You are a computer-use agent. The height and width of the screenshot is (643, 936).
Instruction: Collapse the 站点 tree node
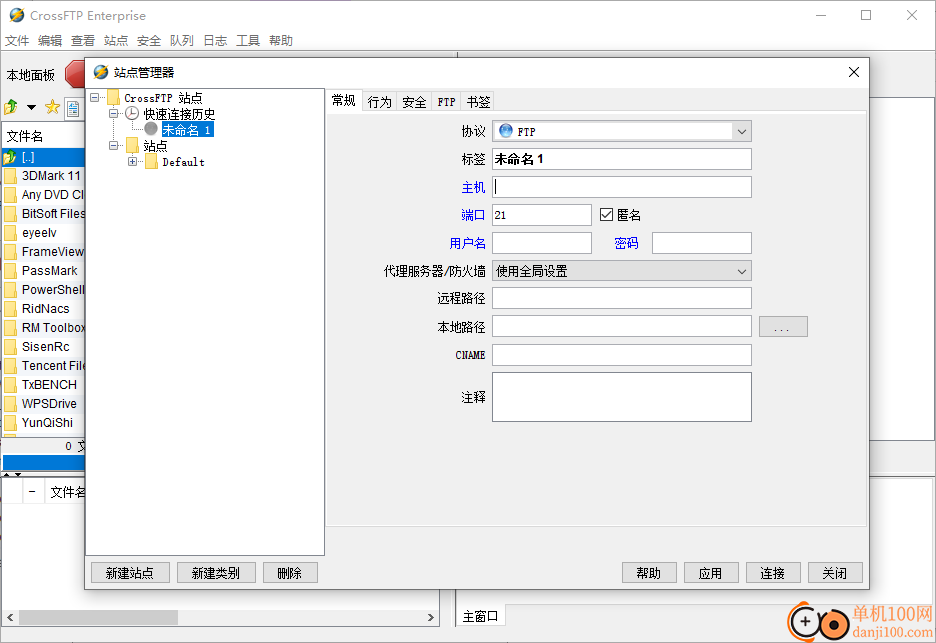113,146
